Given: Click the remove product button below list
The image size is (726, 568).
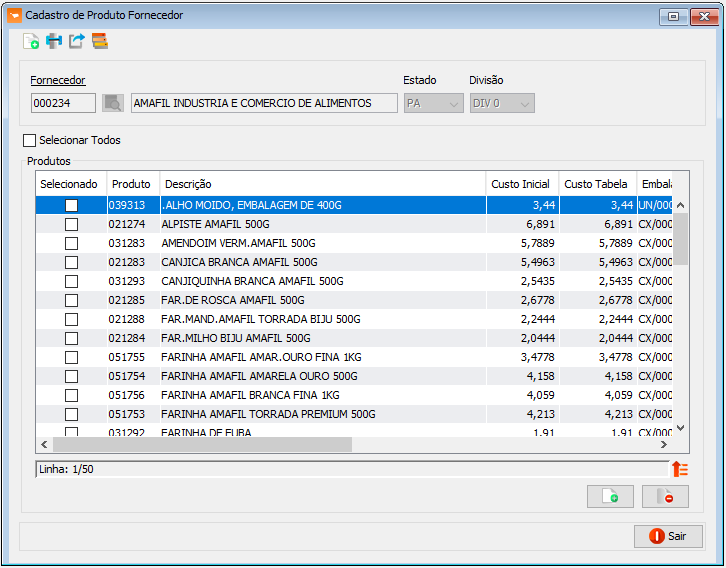Looking at the screenshot, I should [x=665, y=497].
